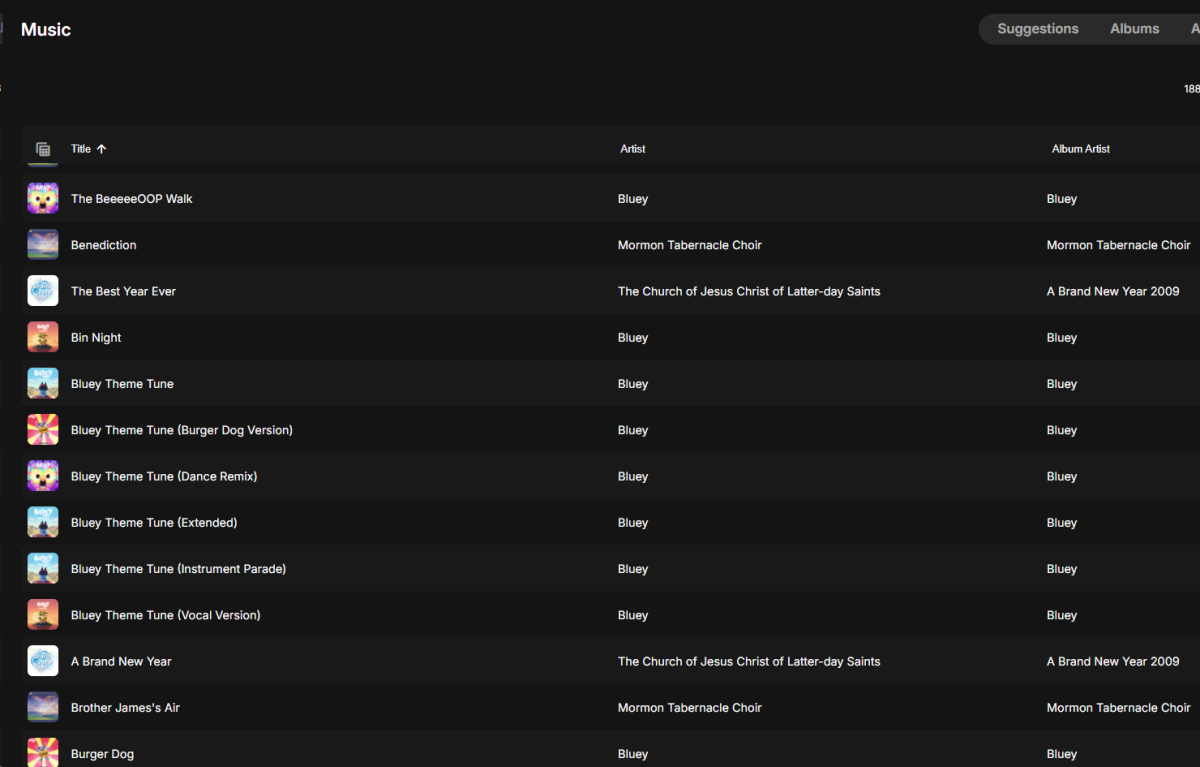Select the track Bluey Theme Tune
Viewport: 1200px width, 767px height.
tap(122, 383)
